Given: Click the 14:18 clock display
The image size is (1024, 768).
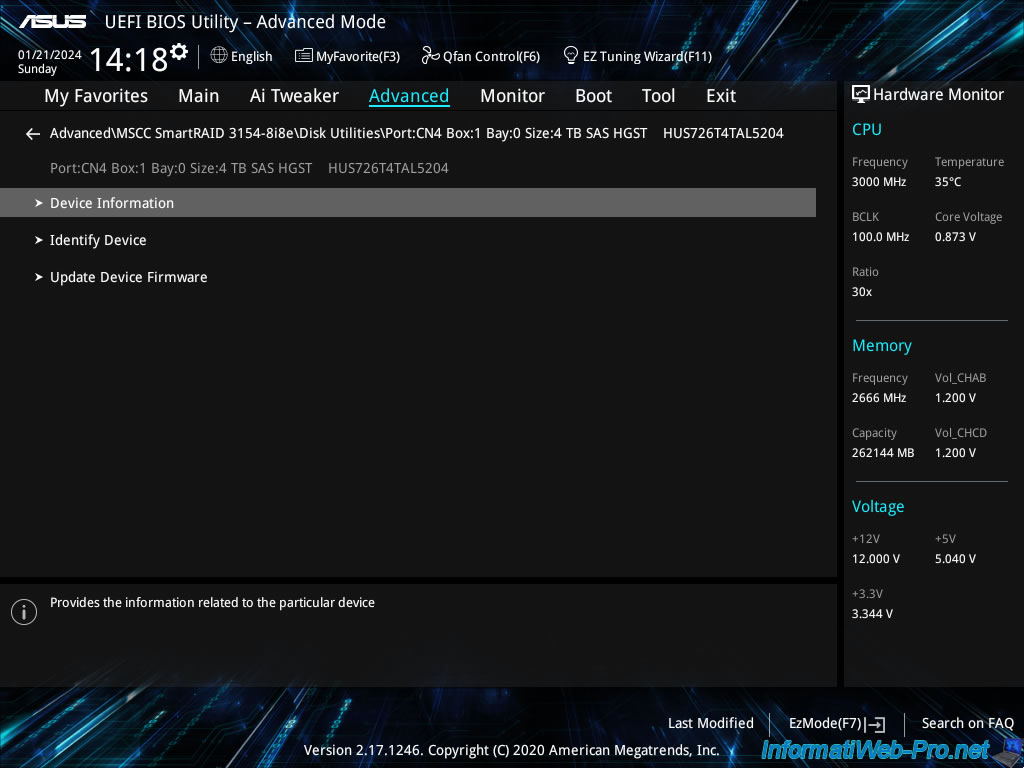Looking at the screenshot, I should click(128, 59).
